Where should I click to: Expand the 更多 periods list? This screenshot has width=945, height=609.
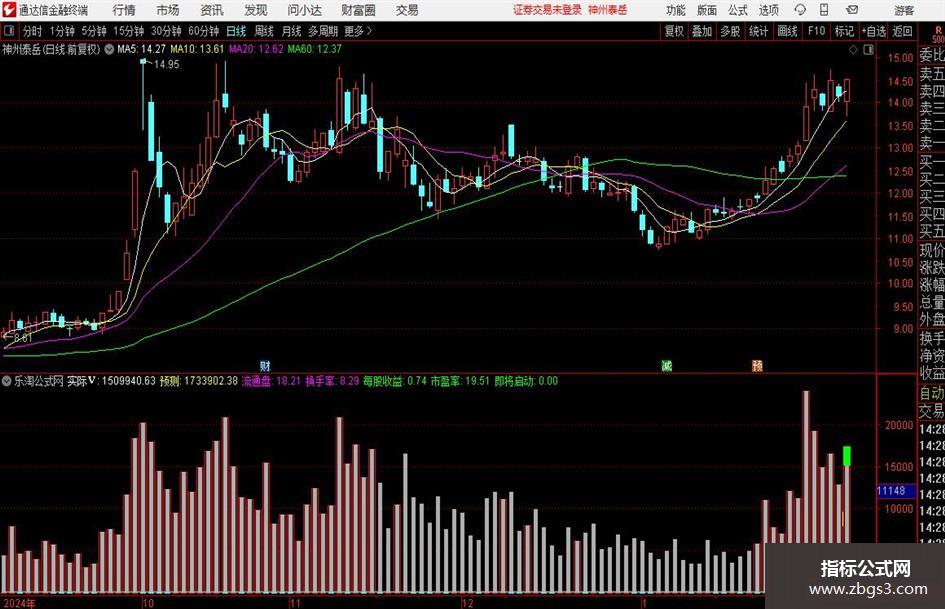click(358, 31)
